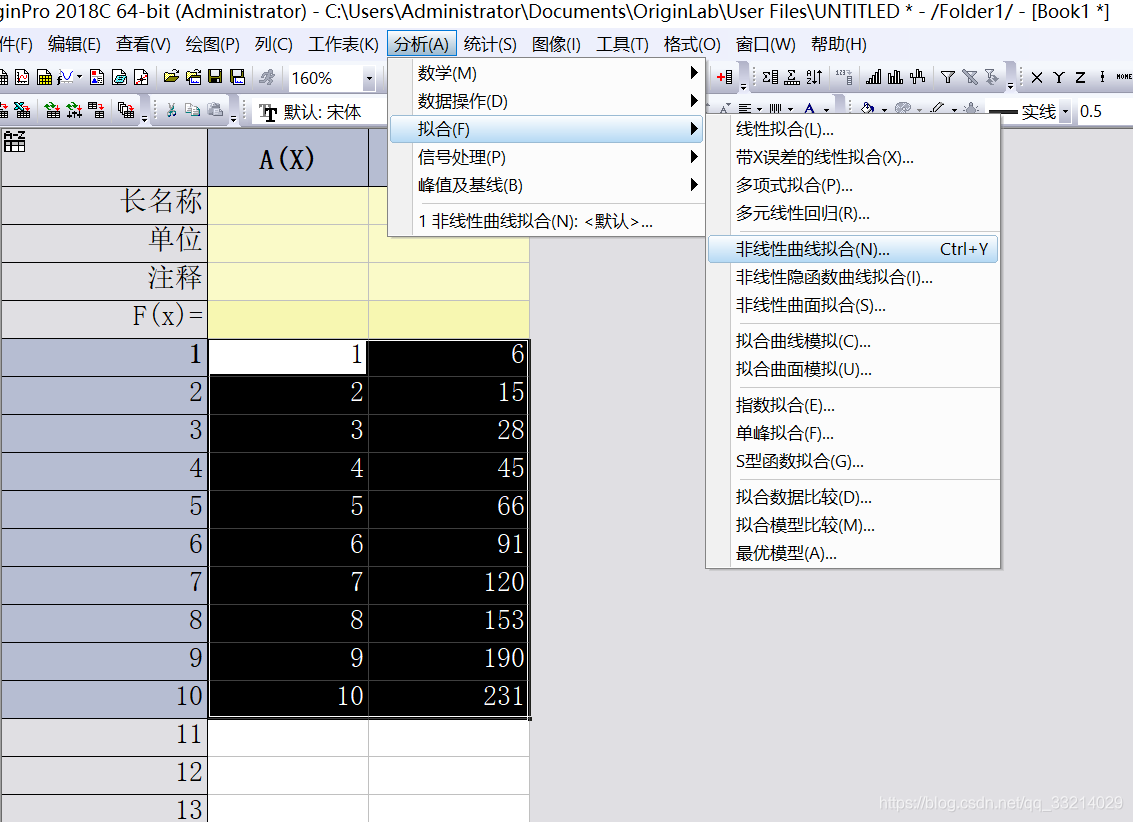
Task: Click the Import Excel icon
Action: coord(22,110)
